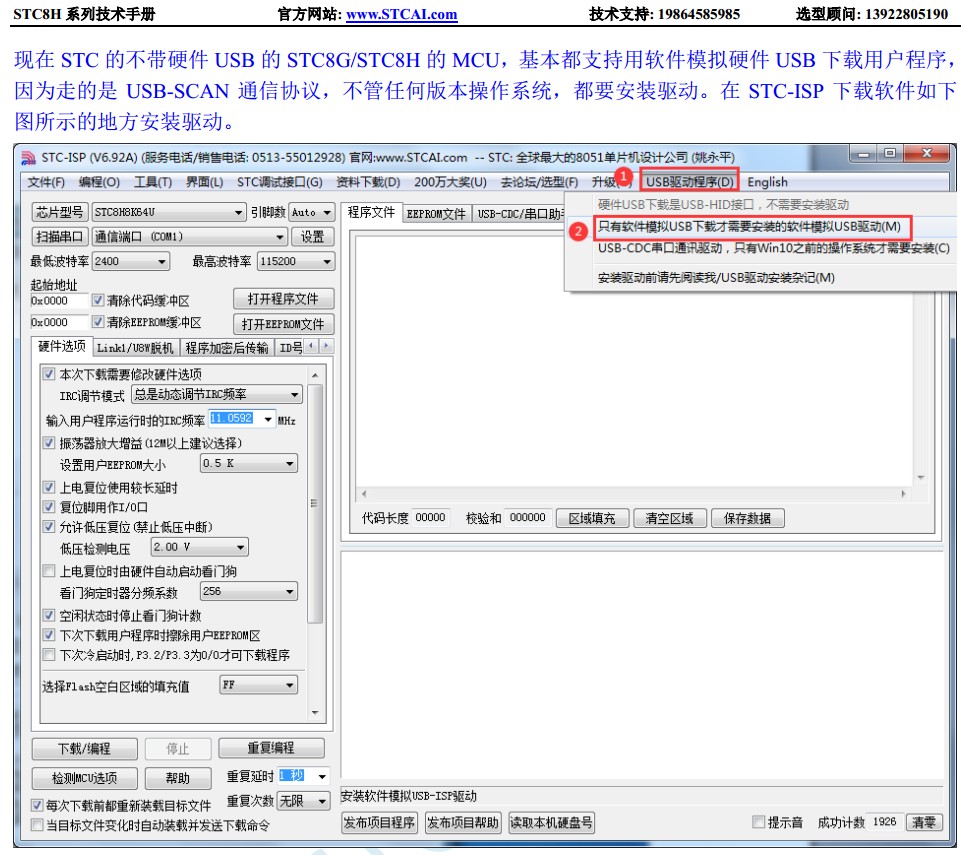Enable 当目标文件变化时自动装载 checkbox
Screen dimensions: 963x855
coord(37,825)
